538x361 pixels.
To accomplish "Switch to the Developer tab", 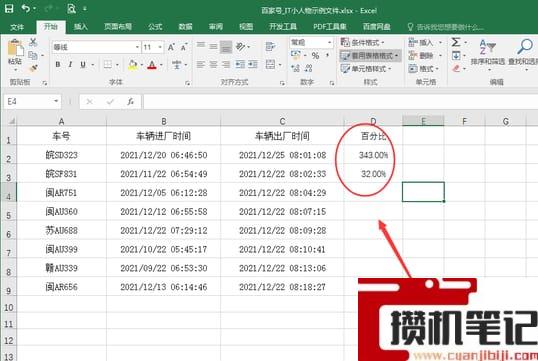I will [x=283, y=26].
